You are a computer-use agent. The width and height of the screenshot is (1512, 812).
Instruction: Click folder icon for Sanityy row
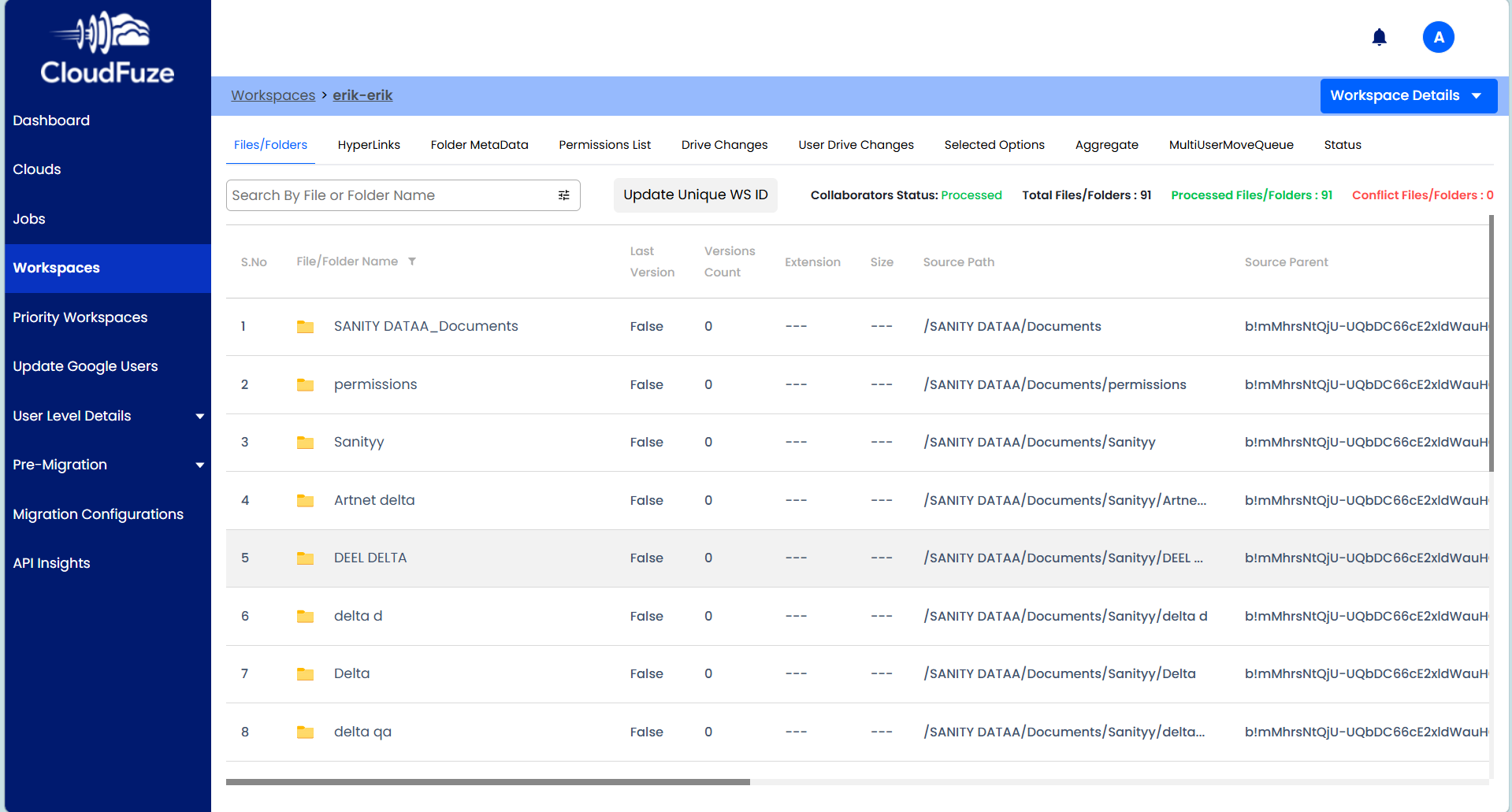(305, 443)
